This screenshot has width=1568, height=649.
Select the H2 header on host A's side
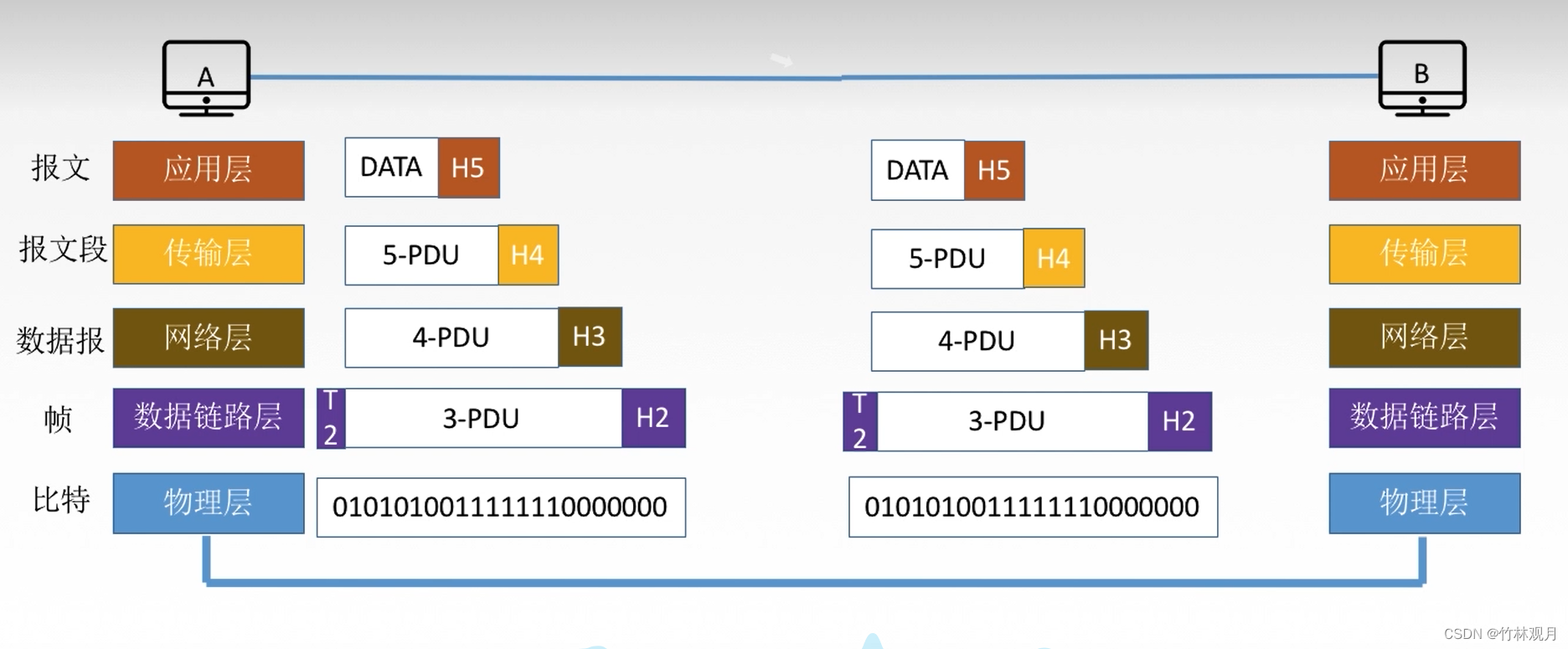pyautogui.click(x=654, y=418)
